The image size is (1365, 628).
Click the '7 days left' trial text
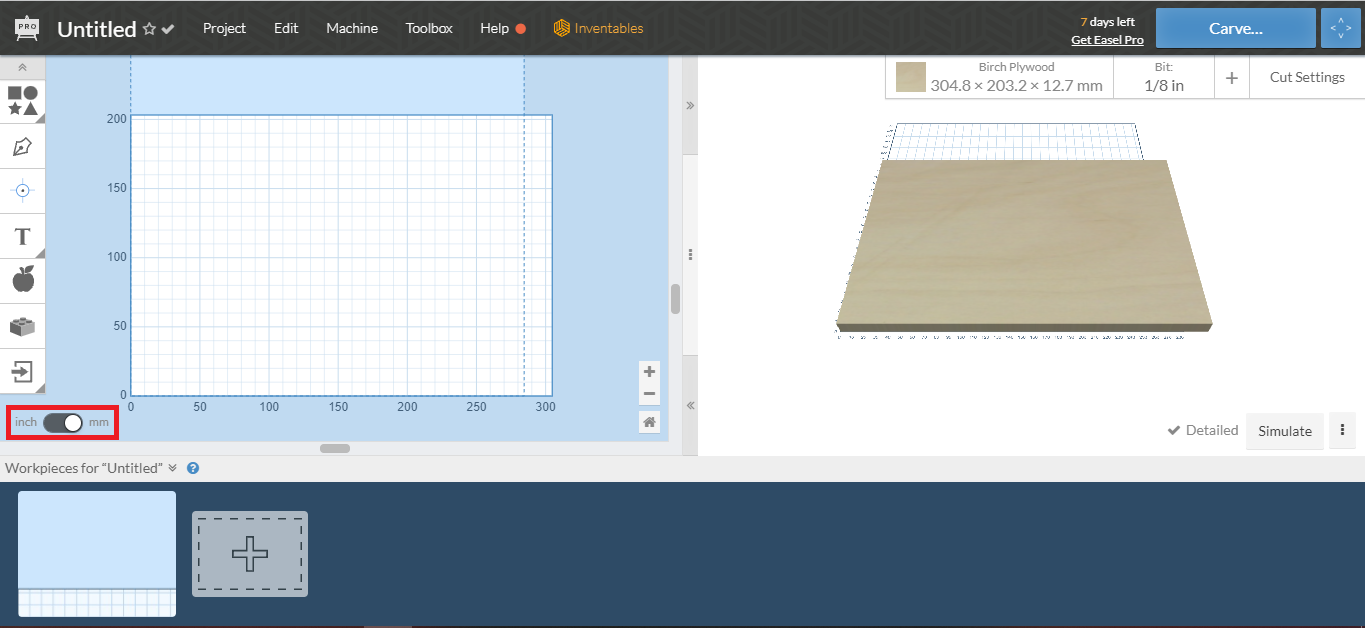click(1107, 22)
